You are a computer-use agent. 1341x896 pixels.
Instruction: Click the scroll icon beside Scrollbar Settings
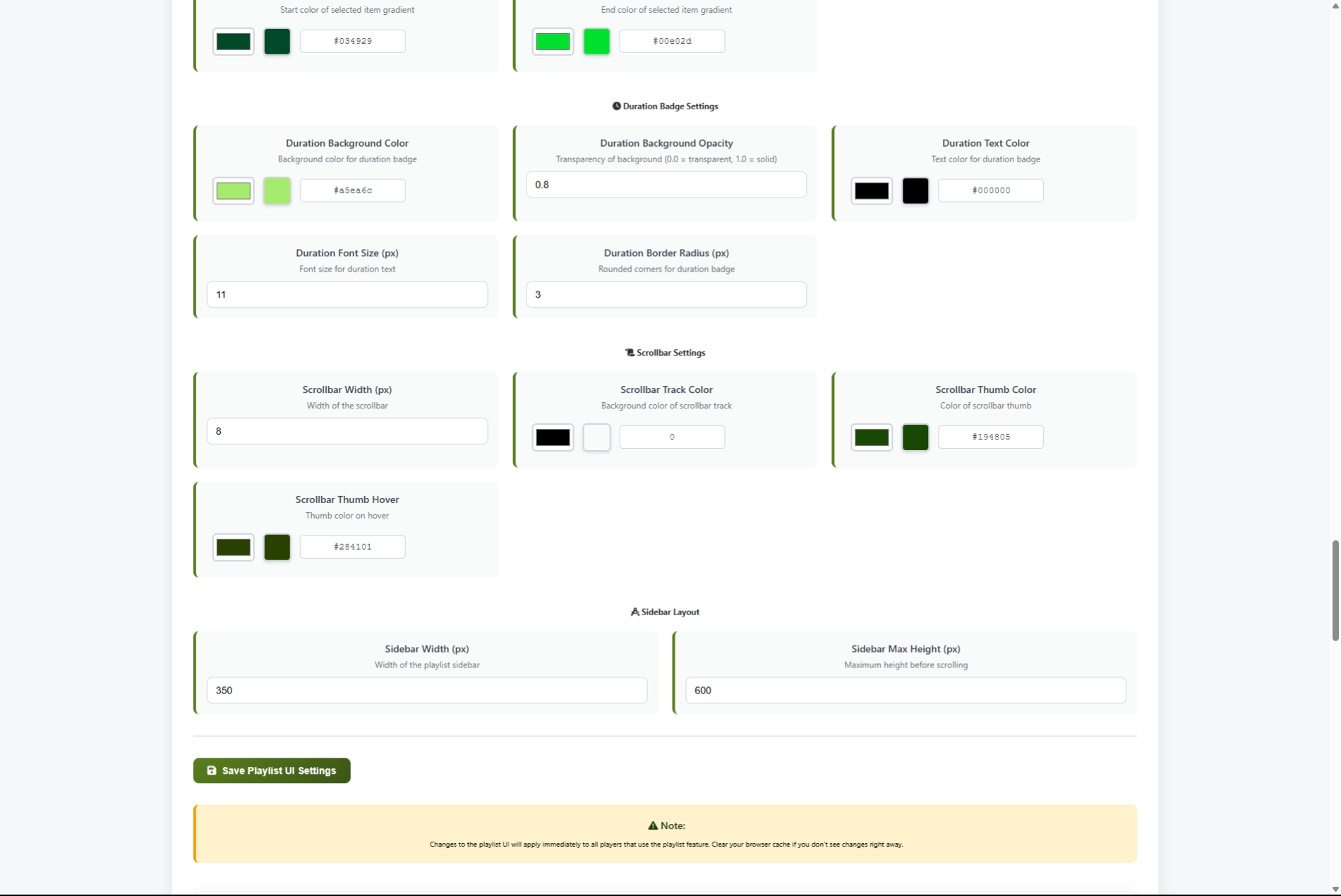coord(630,353)
